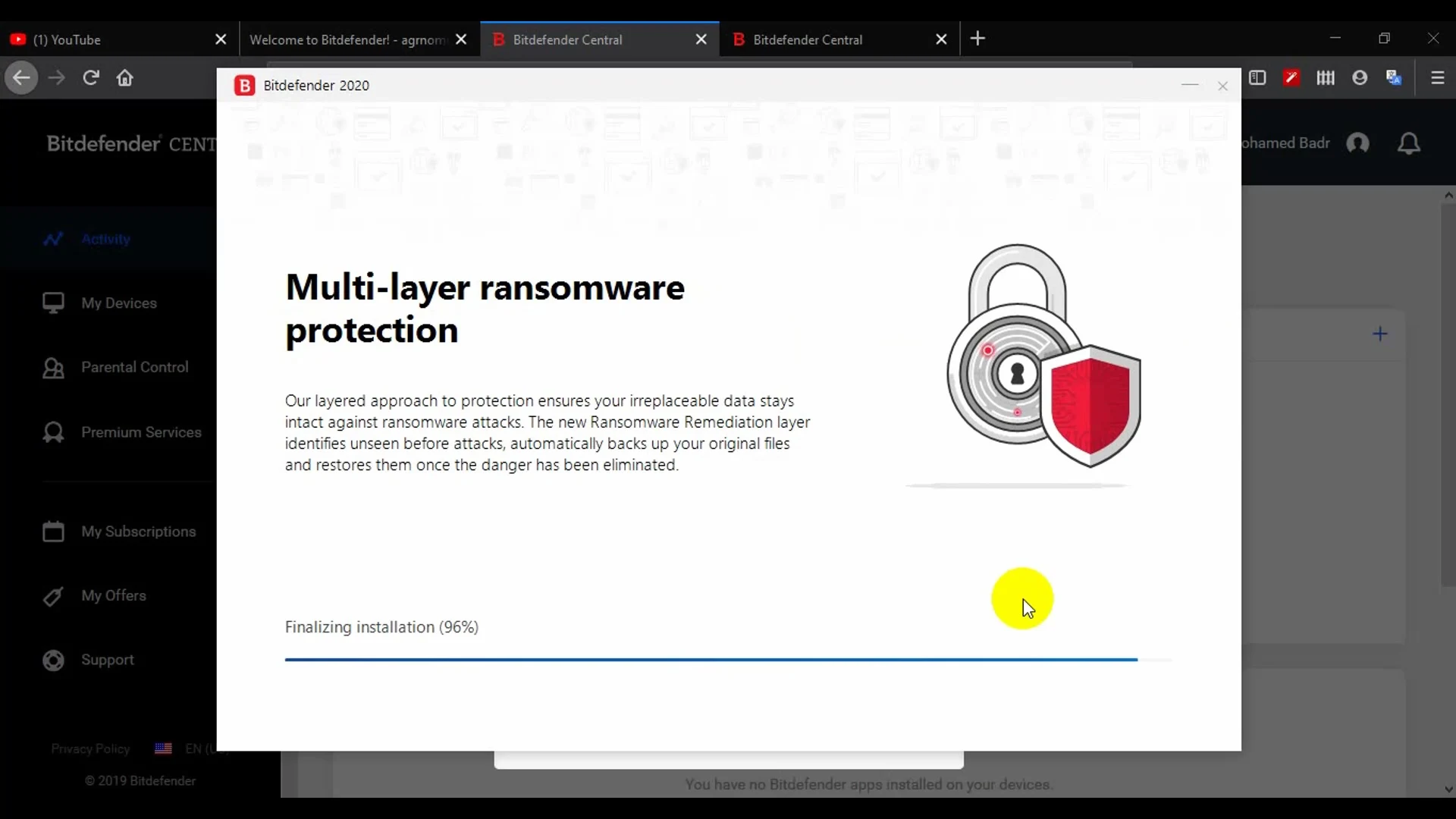Image resolution: width=1456 pixels, height=819 pixels.
Task: Click the page scrollbar down arrow
Action: 1448,789
